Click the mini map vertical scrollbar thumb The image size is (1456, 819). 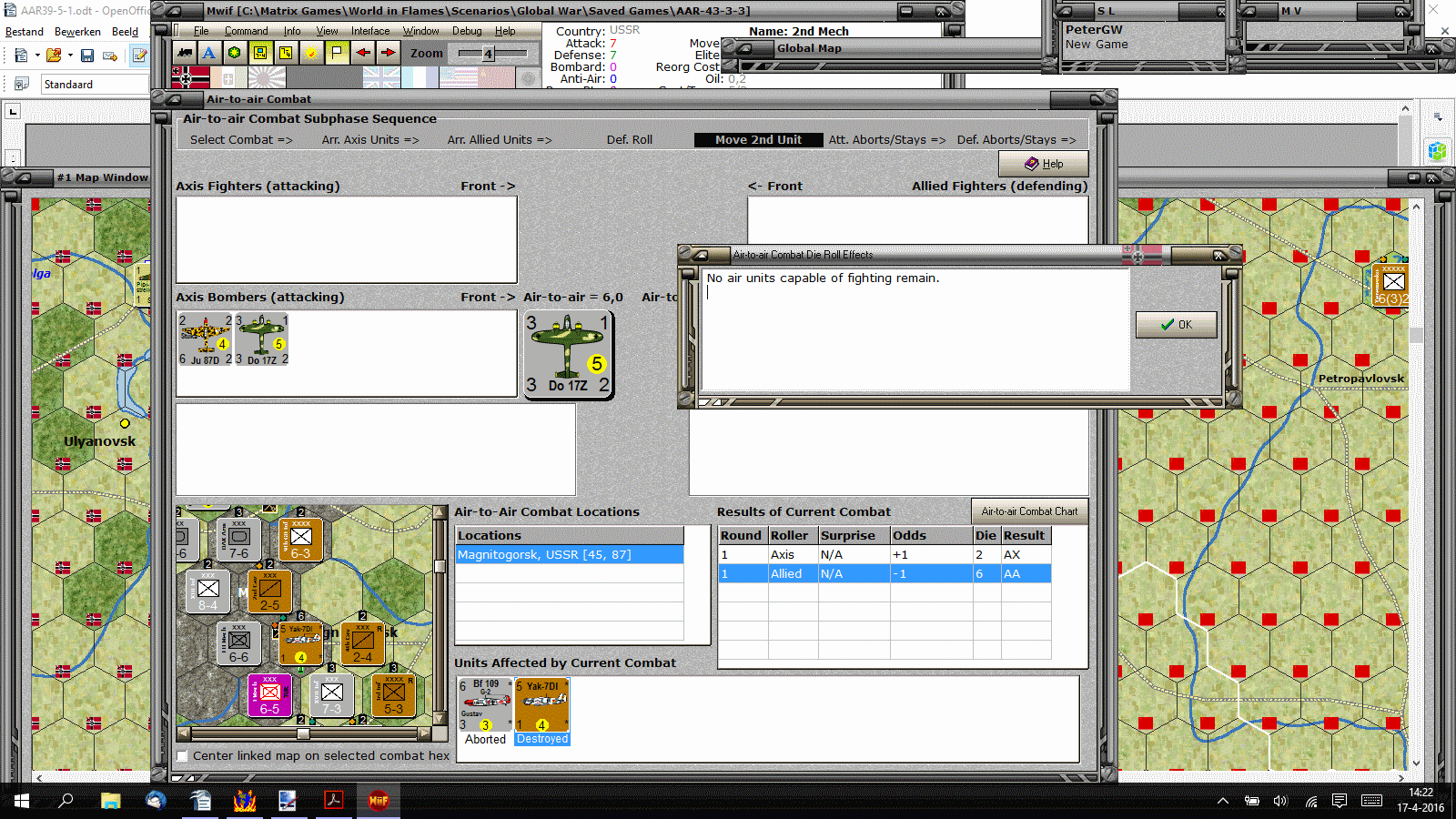[440, 567]
